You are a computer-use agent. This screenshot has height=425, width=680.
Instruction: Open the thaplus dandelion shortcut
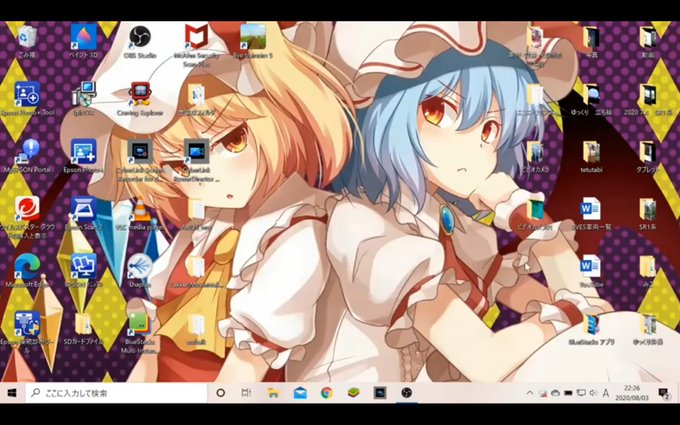tap(140, 266)
